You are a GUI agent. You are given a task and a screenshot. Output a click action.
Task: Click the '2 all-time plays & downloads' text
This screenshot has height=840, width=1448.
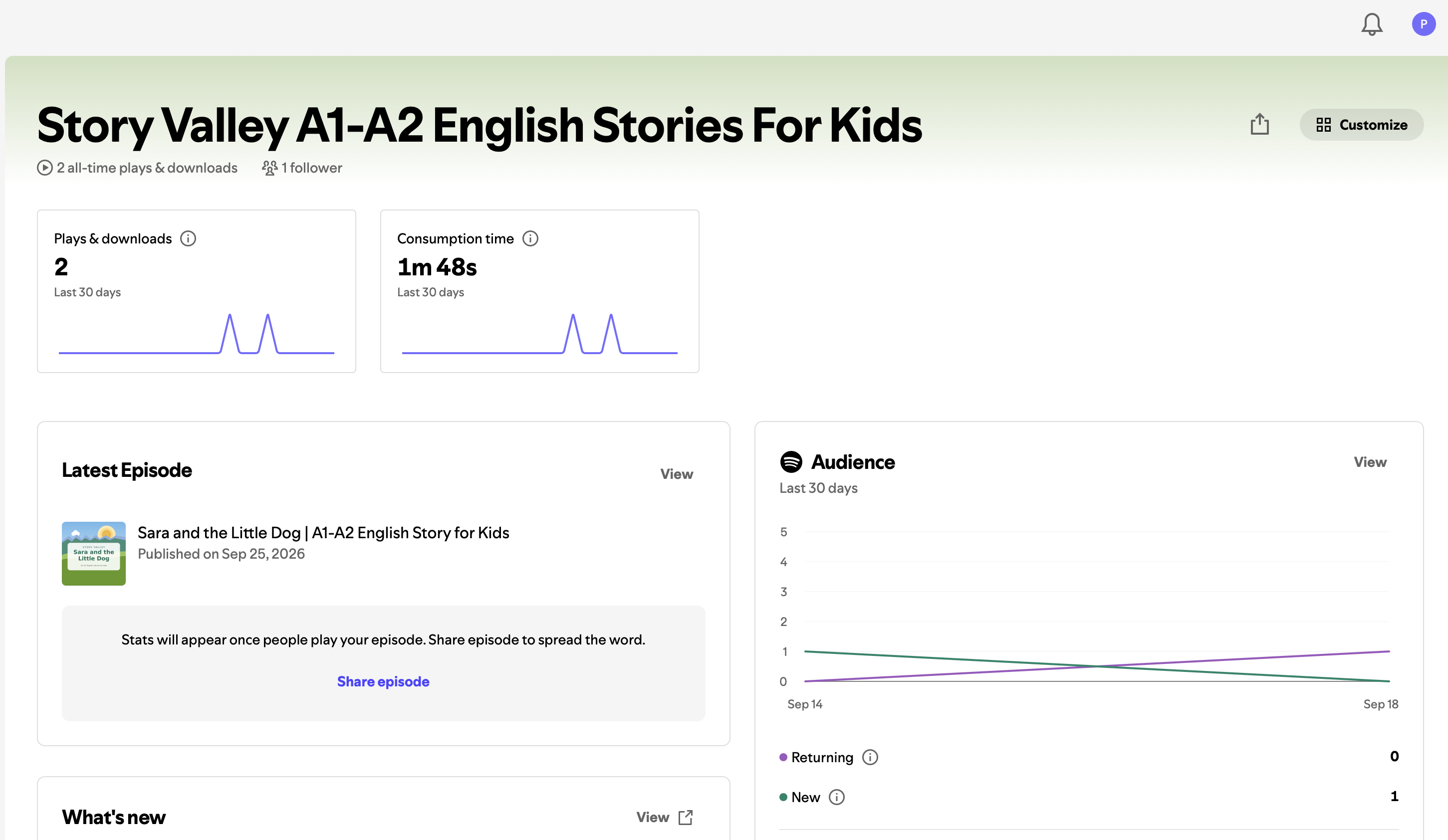pos(147,168)
